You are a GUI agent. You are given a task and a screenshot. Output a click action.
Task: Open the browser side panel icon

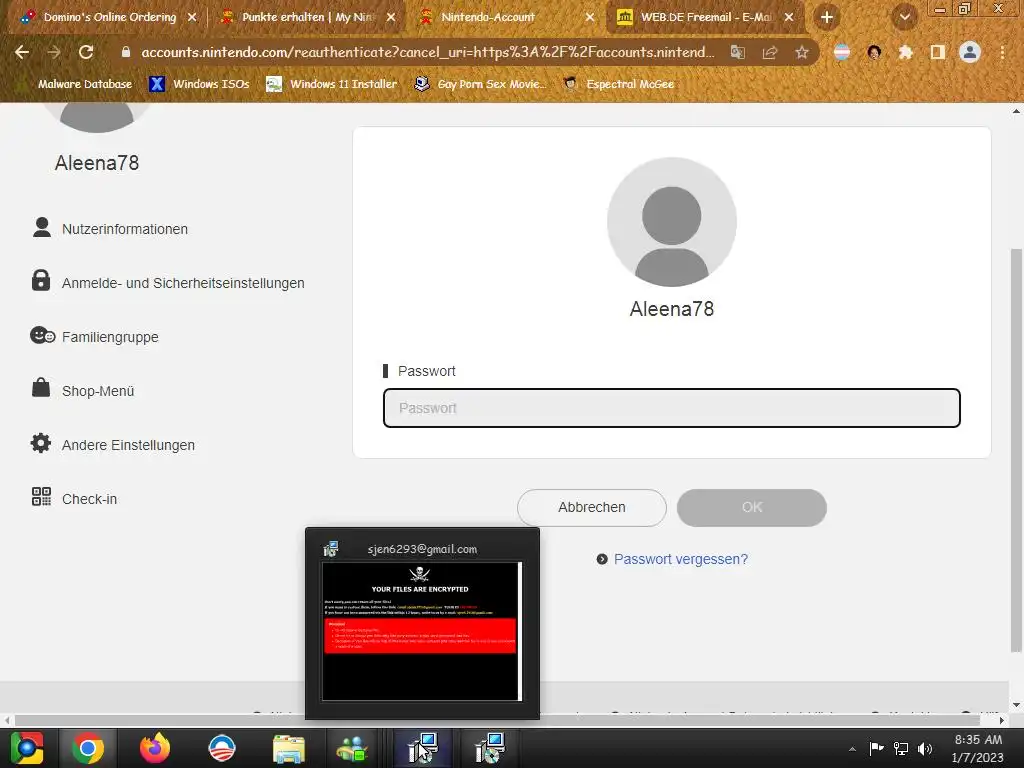tap(938, 52)
